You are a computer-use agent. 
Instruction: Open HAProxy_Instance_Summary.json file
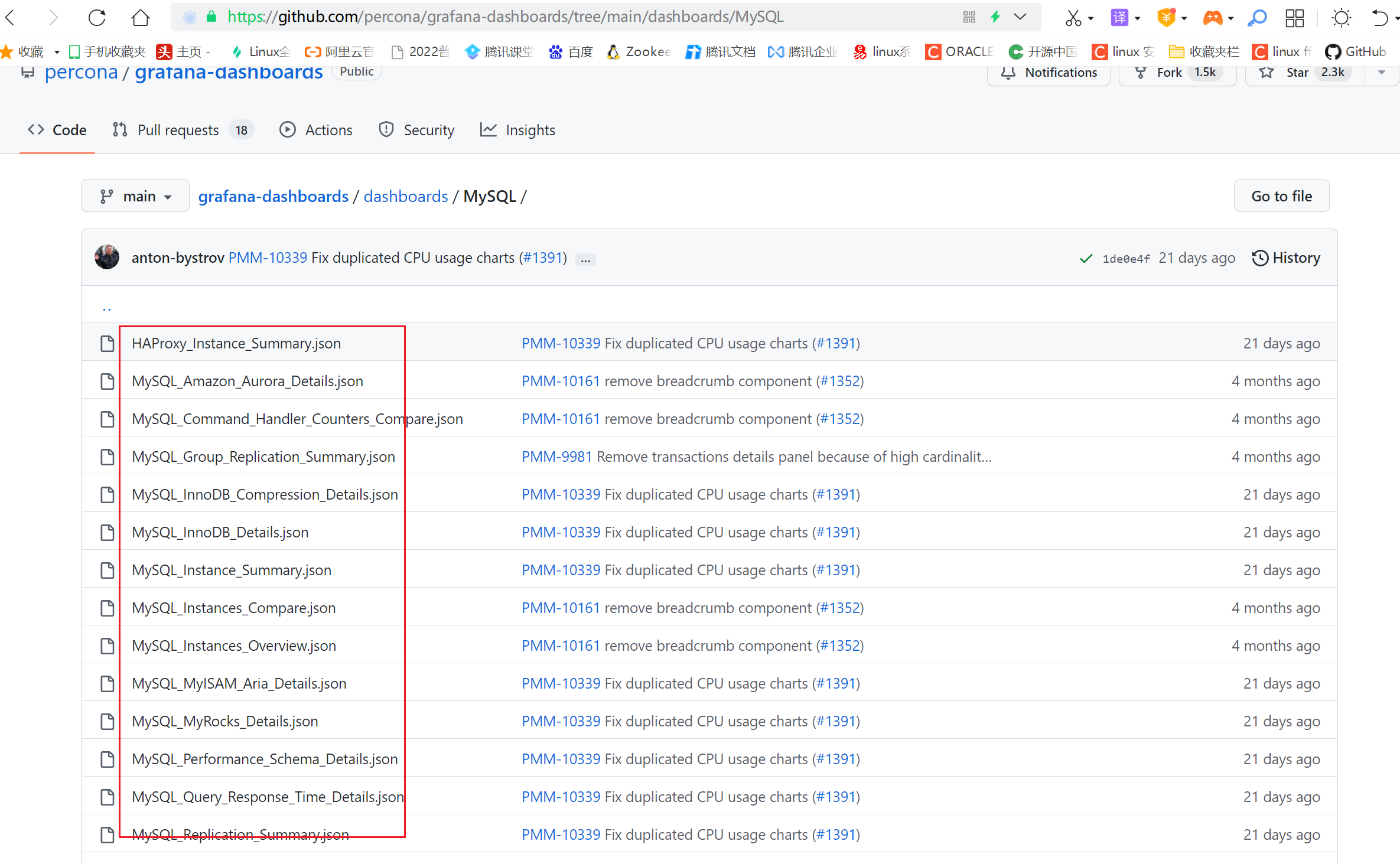236,343
